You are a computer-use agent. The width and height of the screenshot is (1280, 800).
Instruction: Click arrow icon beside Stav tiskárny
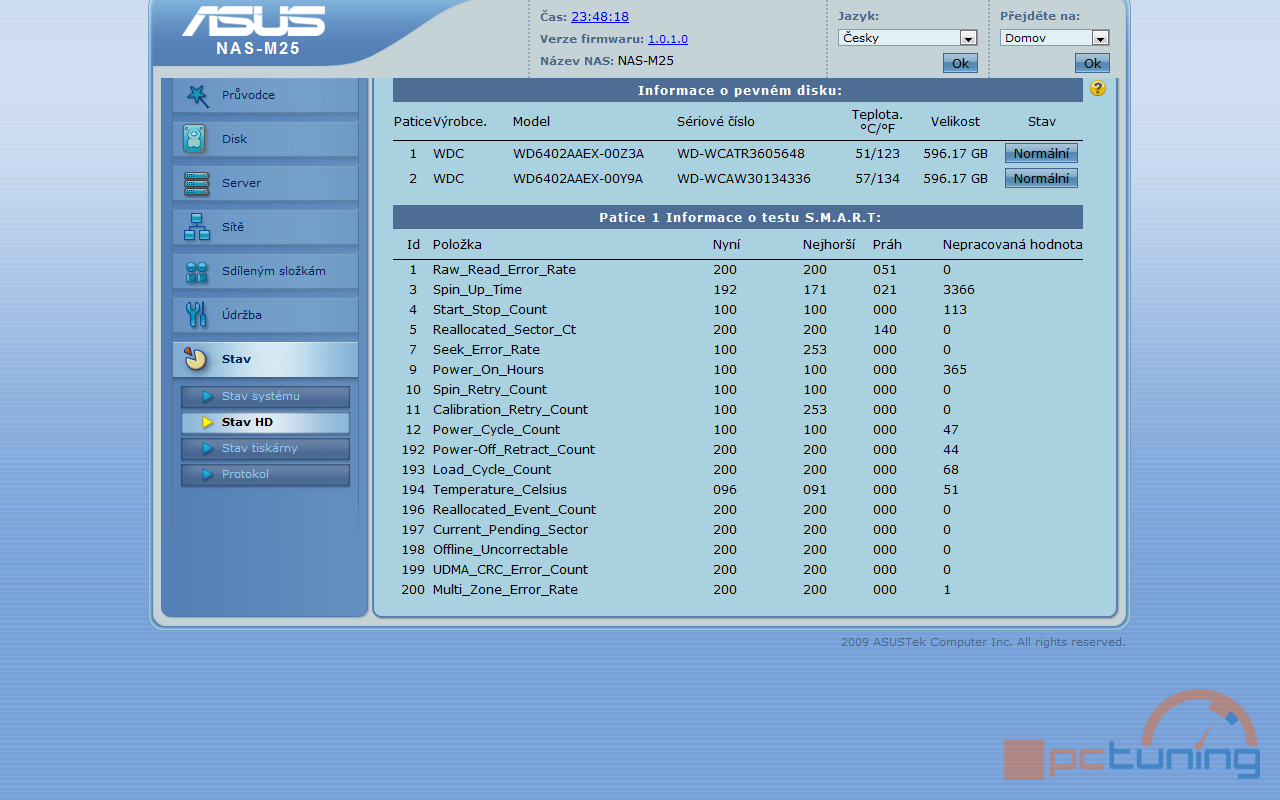[208, 448]
